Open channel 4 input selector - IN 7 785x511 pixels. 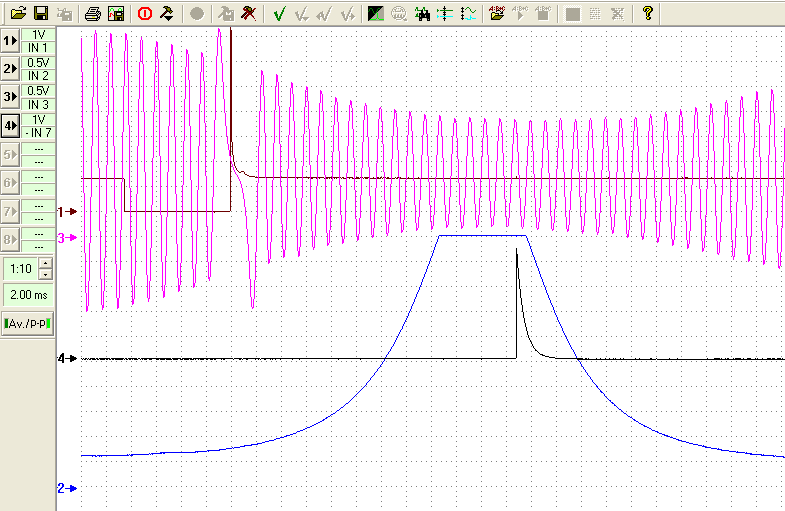[38, 133]
